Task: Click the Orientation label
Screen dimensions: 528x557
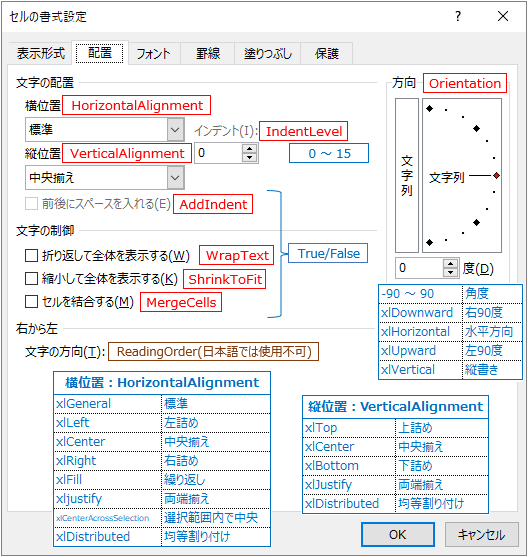Action: [x=465, y=83]
